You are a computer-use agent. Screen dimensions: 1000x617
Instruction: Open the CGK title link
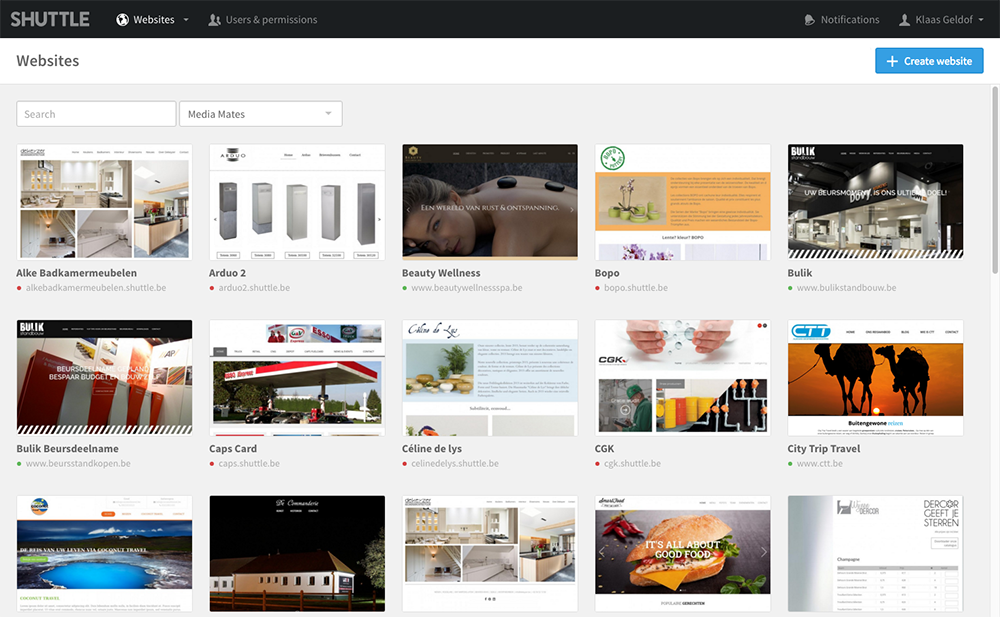pos(605,449)
